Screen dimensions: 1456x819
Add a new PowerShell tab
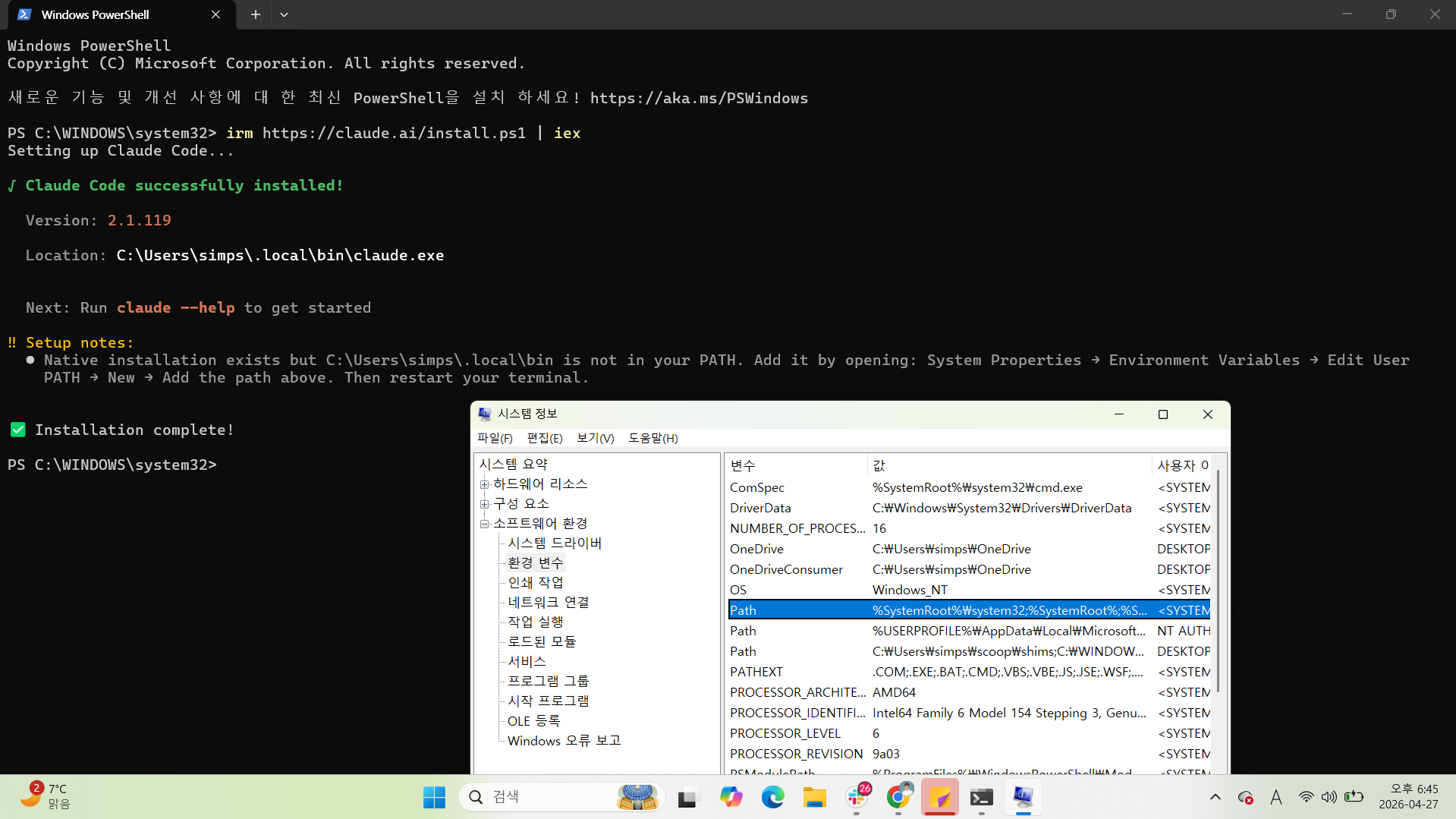pos(256,14)
